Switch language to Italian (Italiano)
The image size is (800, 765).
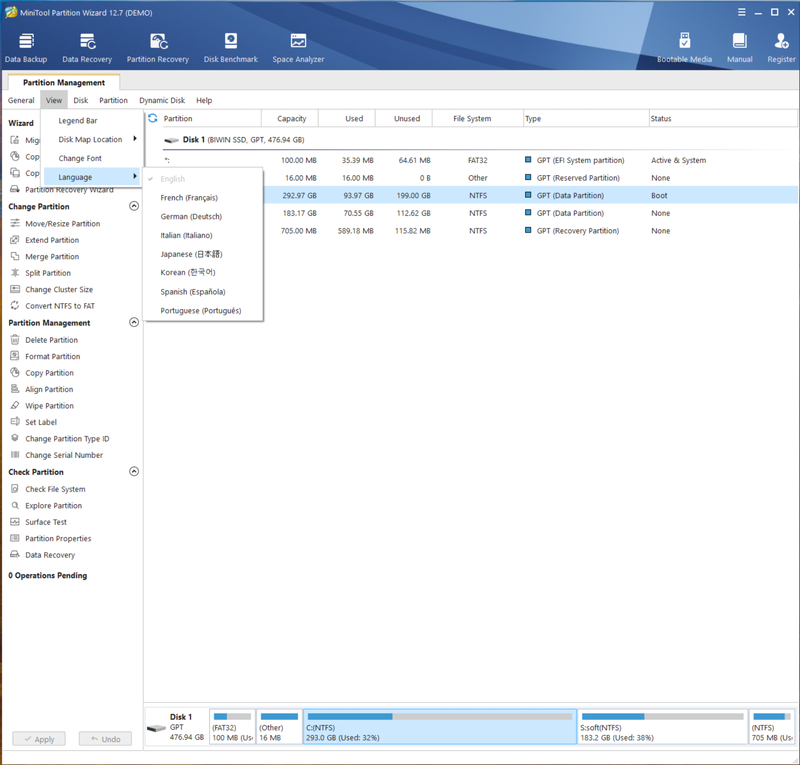coord(203,235)
